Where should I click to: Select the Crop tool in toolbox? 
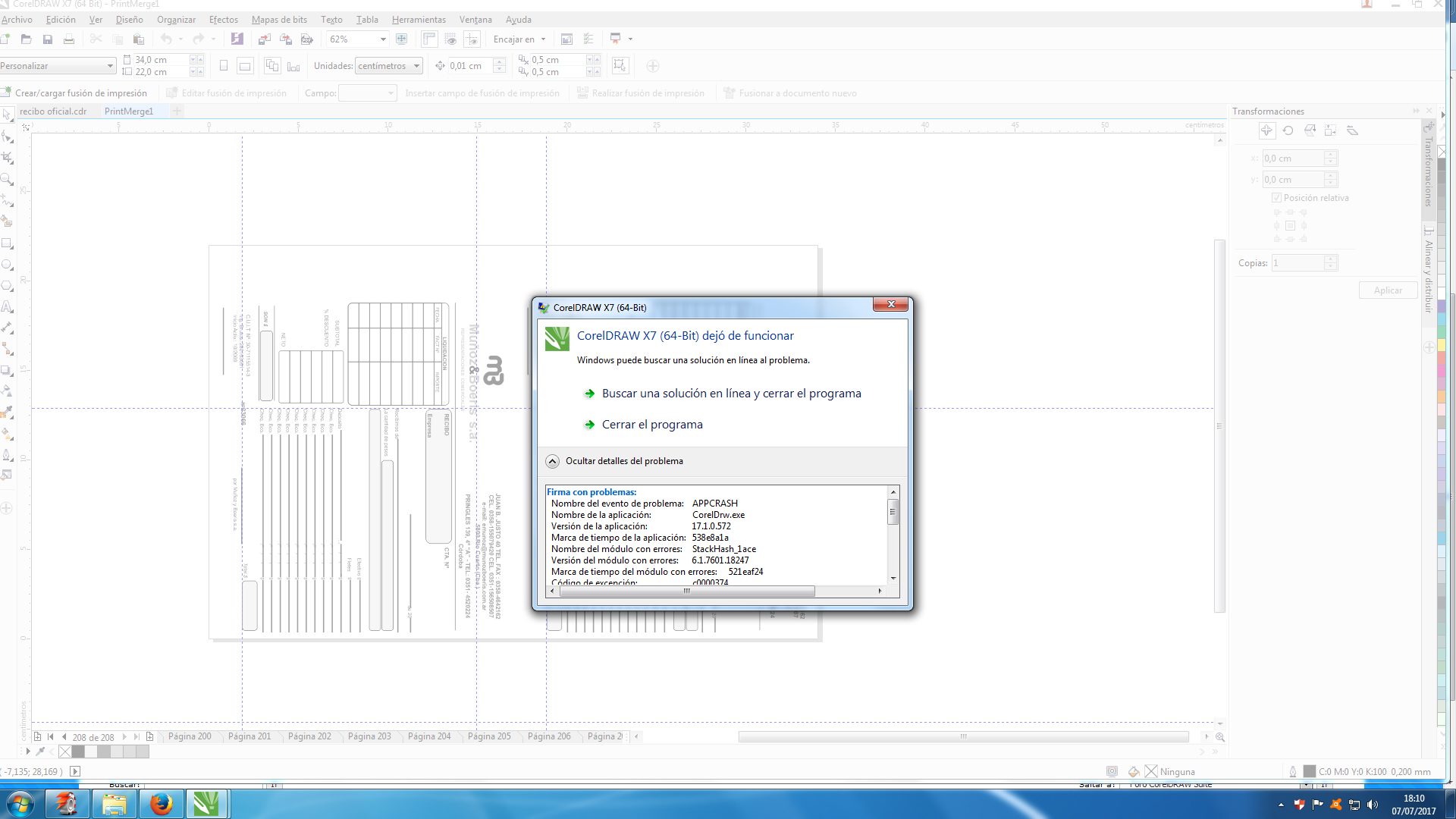point(7,158)
